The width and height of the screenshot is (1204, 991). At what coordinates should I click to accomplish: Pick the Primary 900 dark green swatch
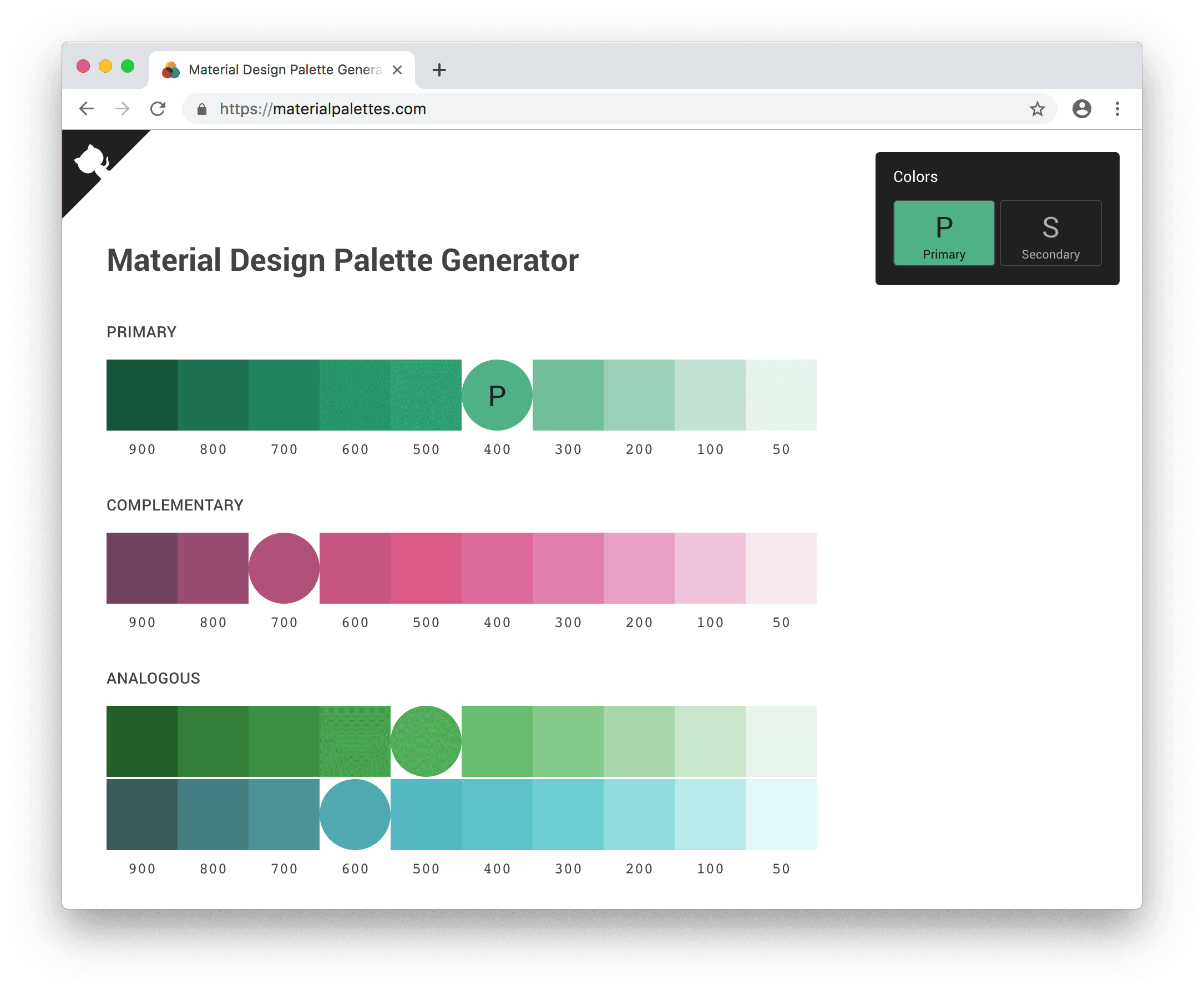pyautogui.click(x=141, y=395)
